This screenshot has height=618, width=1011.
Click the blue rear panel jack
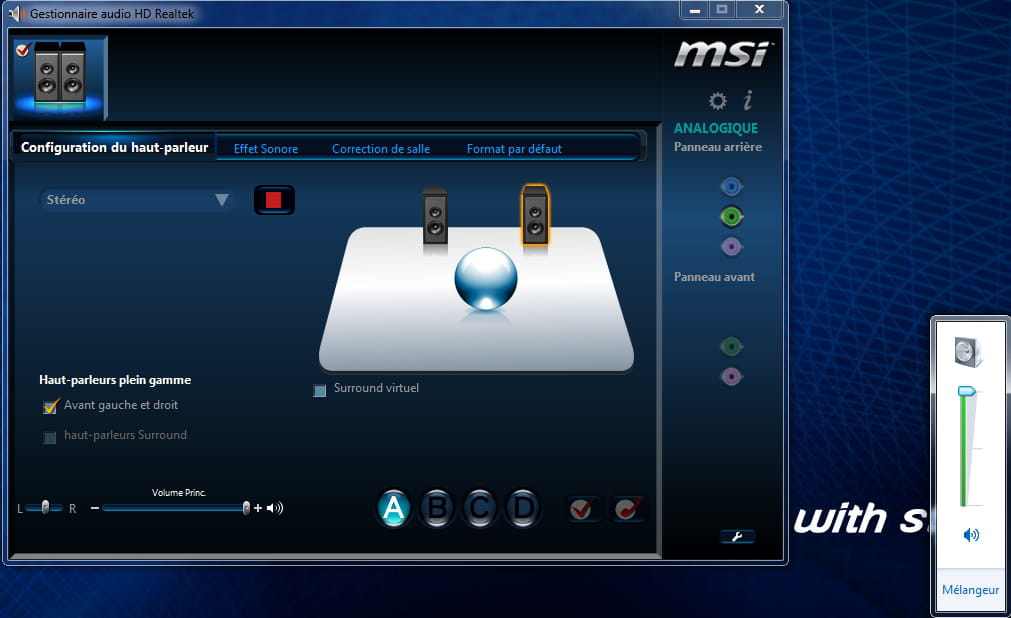tap(731, 187)
